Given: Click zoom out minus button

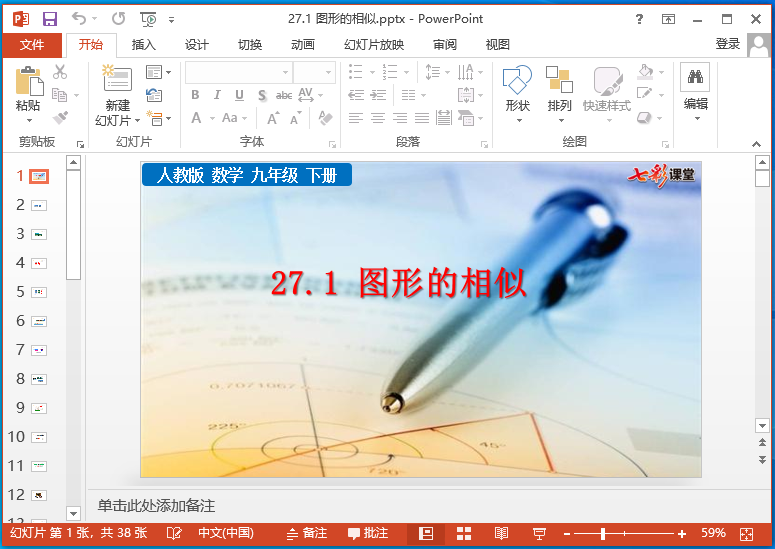Looking at the screenshot, I should tap(567, 534).
